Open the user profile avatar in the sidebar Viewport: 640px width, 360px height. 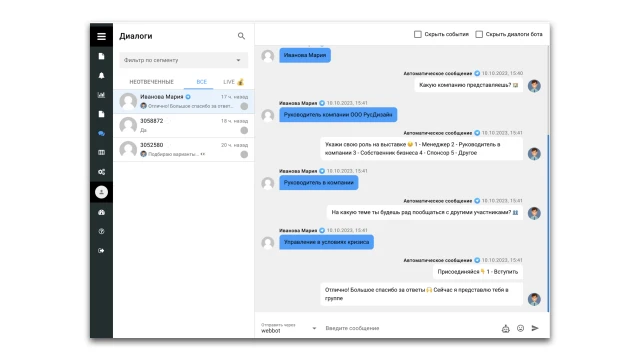(101, 192)
